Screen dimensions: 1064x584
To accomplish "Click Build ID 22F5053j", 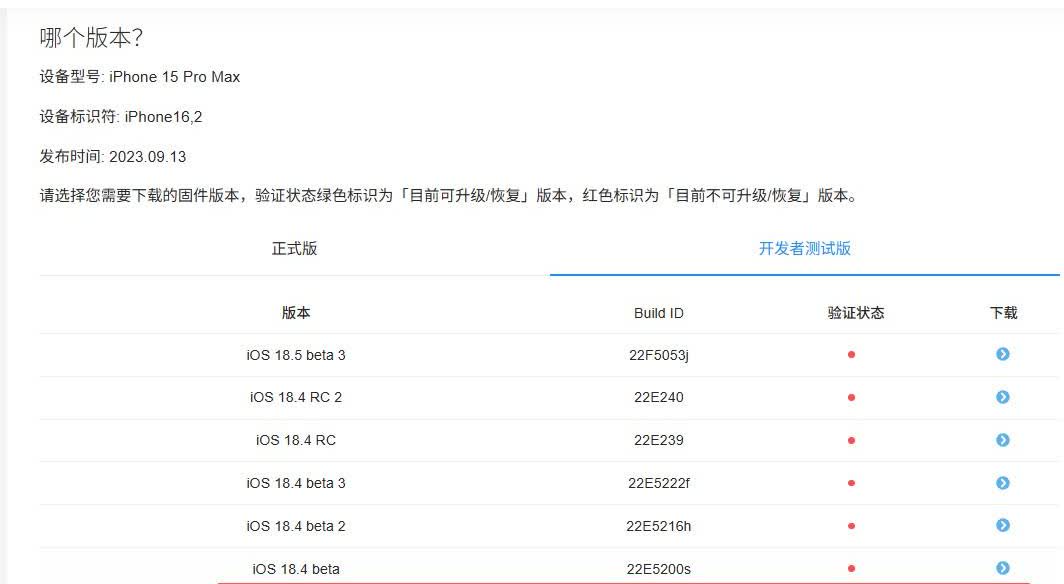I will pyautogui.click(x=658, y=355).
